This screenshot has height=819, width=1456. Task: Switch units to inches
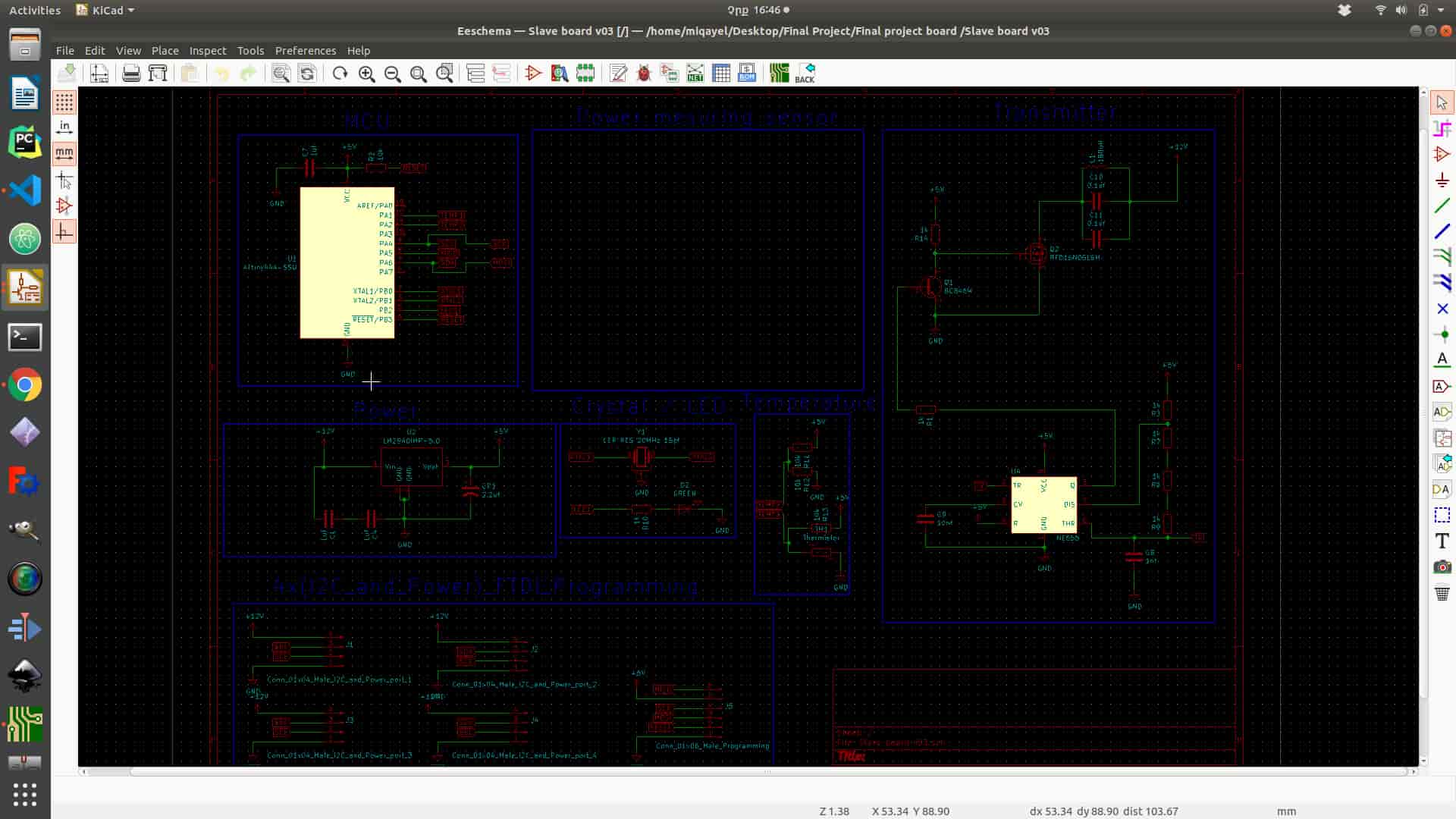tap(64, 127)
